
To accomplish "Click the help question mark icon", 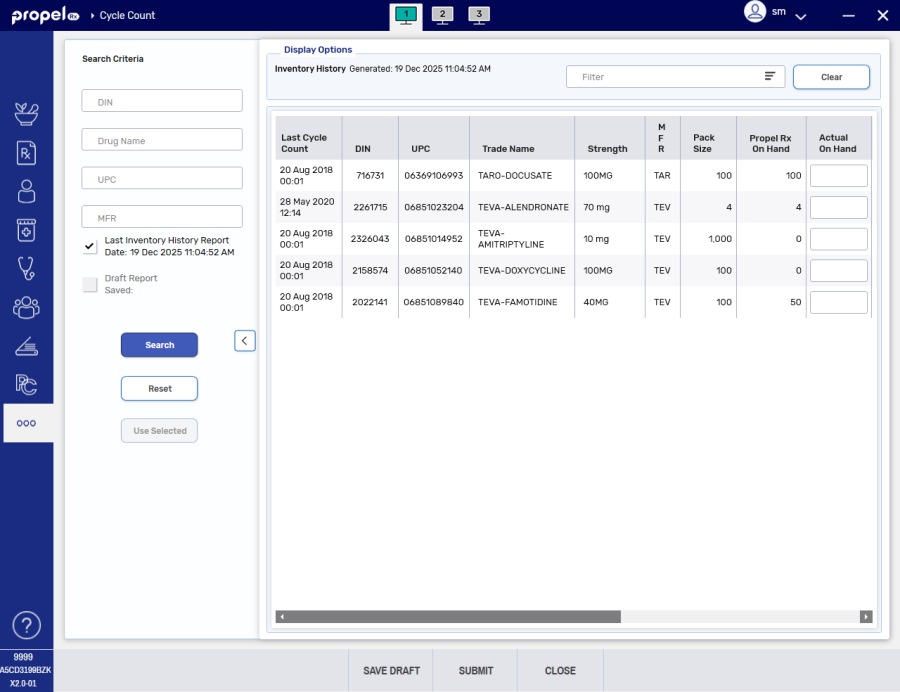I will [x=26, y=625].
